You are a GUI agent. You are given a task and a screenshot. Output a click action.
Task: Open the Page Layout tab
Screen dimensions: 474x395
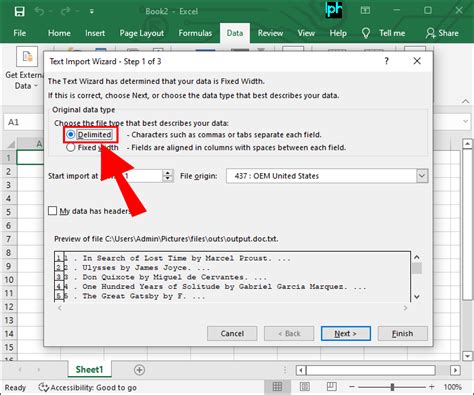[x=142, y=33]
